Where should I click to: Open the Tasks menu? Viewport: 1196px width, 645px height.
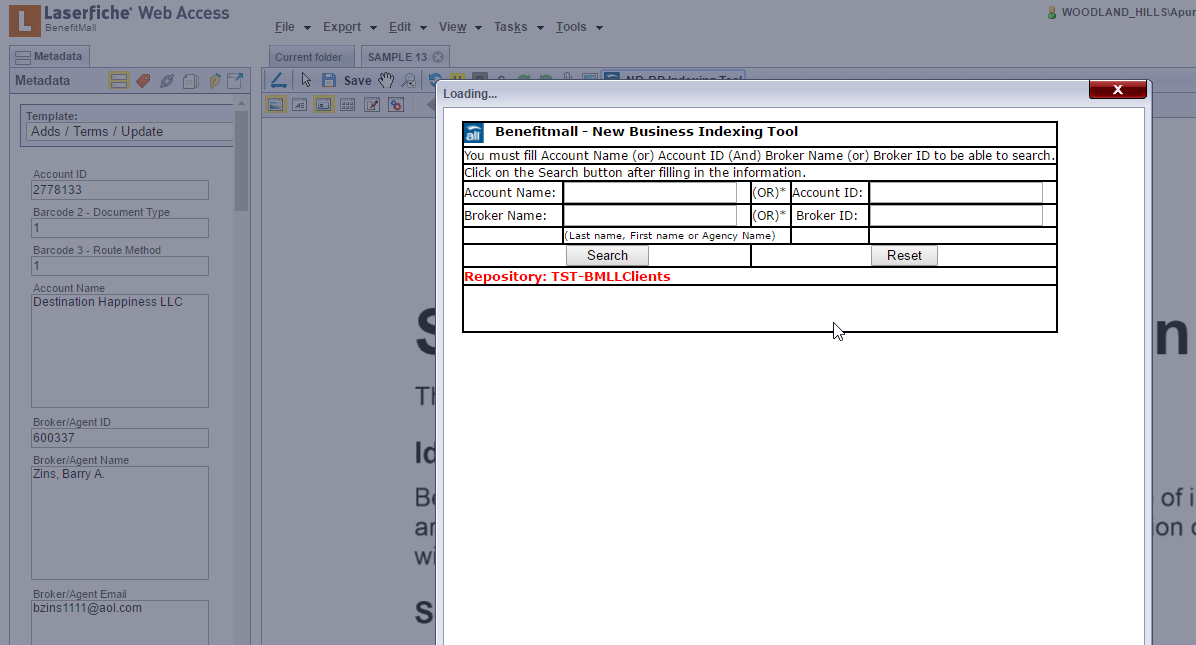pos(510,27)
